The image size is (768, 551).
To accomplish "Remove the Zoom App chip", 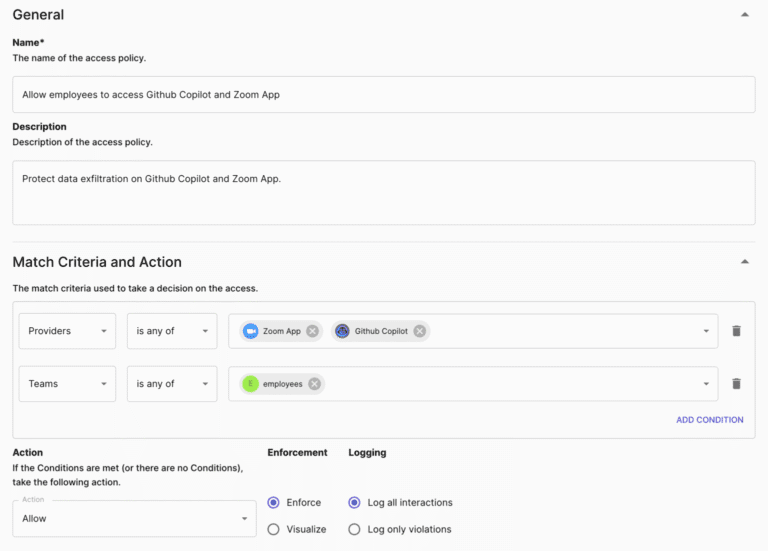I will [313, 331].
